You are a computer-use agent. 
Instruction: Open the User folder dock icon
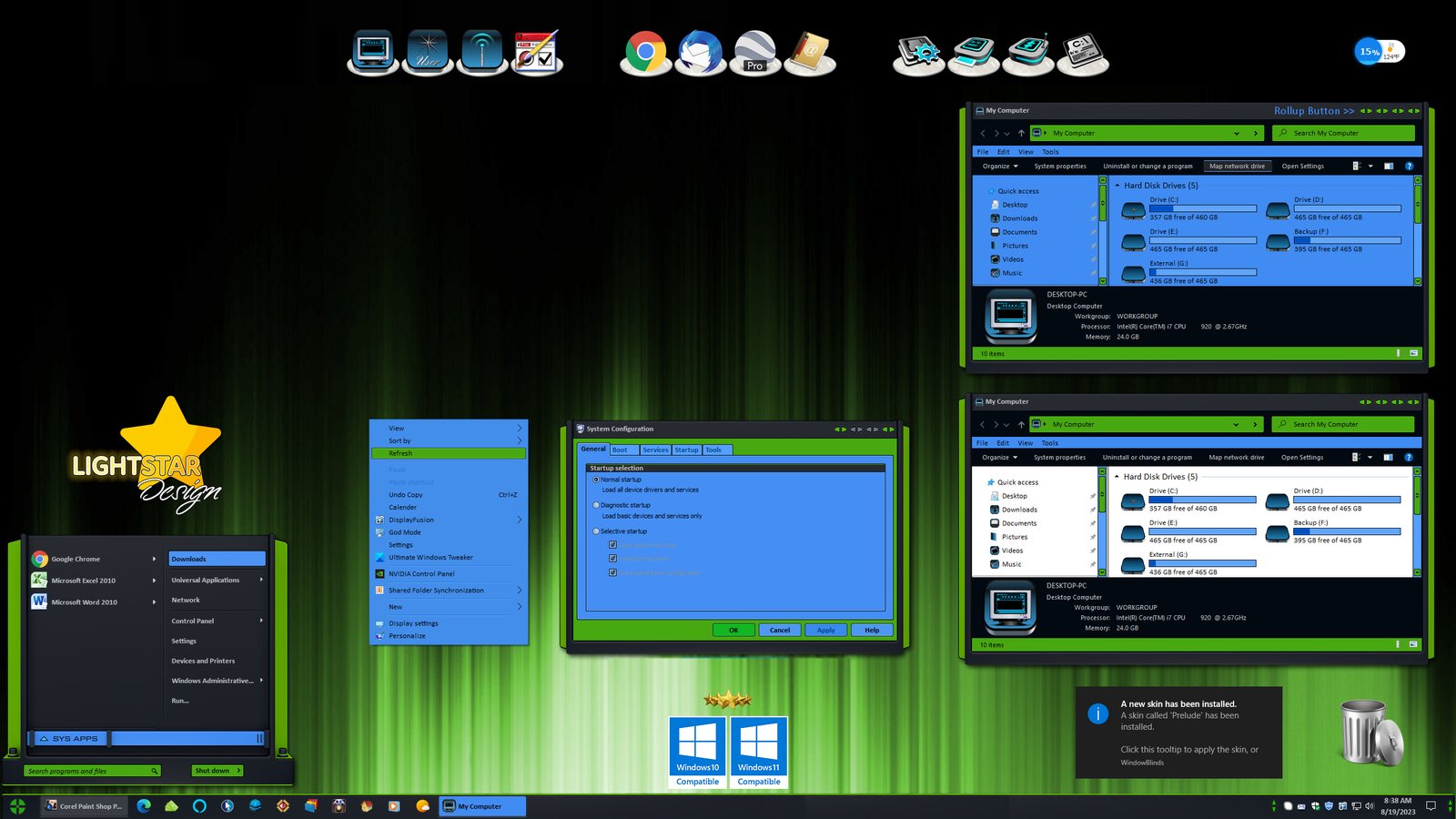click(x=428, y=52)
